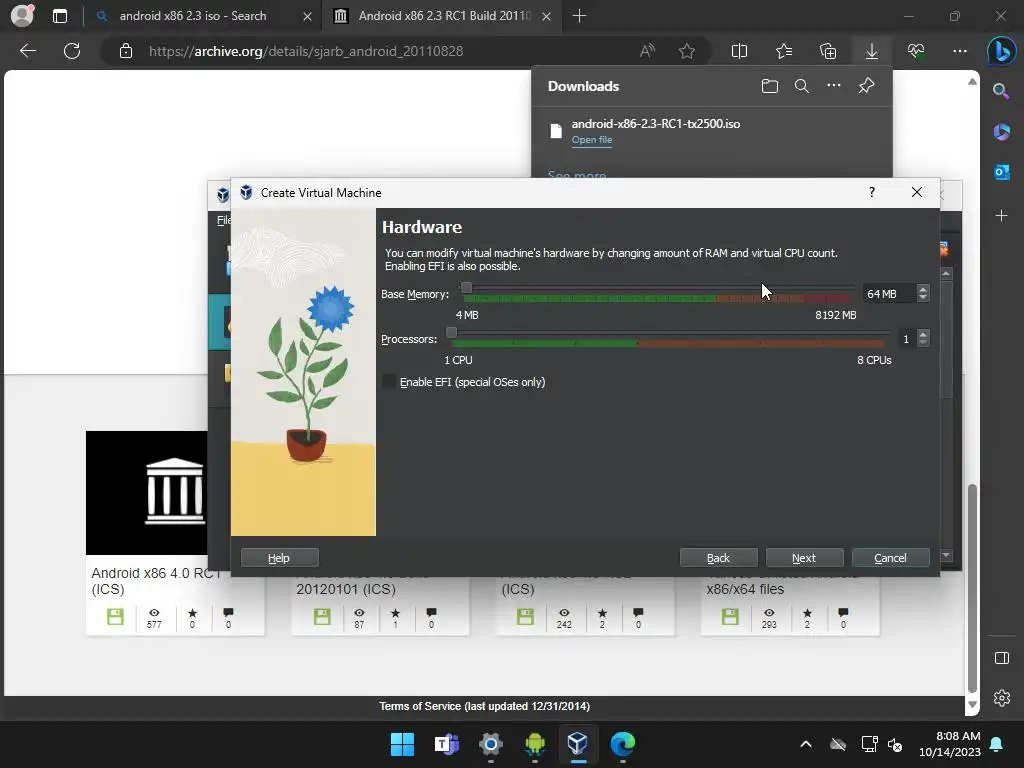Open Microsoft 365 icon in Edge sidebar
The height and width of the screenshot is (768, 1024).
1001,132
